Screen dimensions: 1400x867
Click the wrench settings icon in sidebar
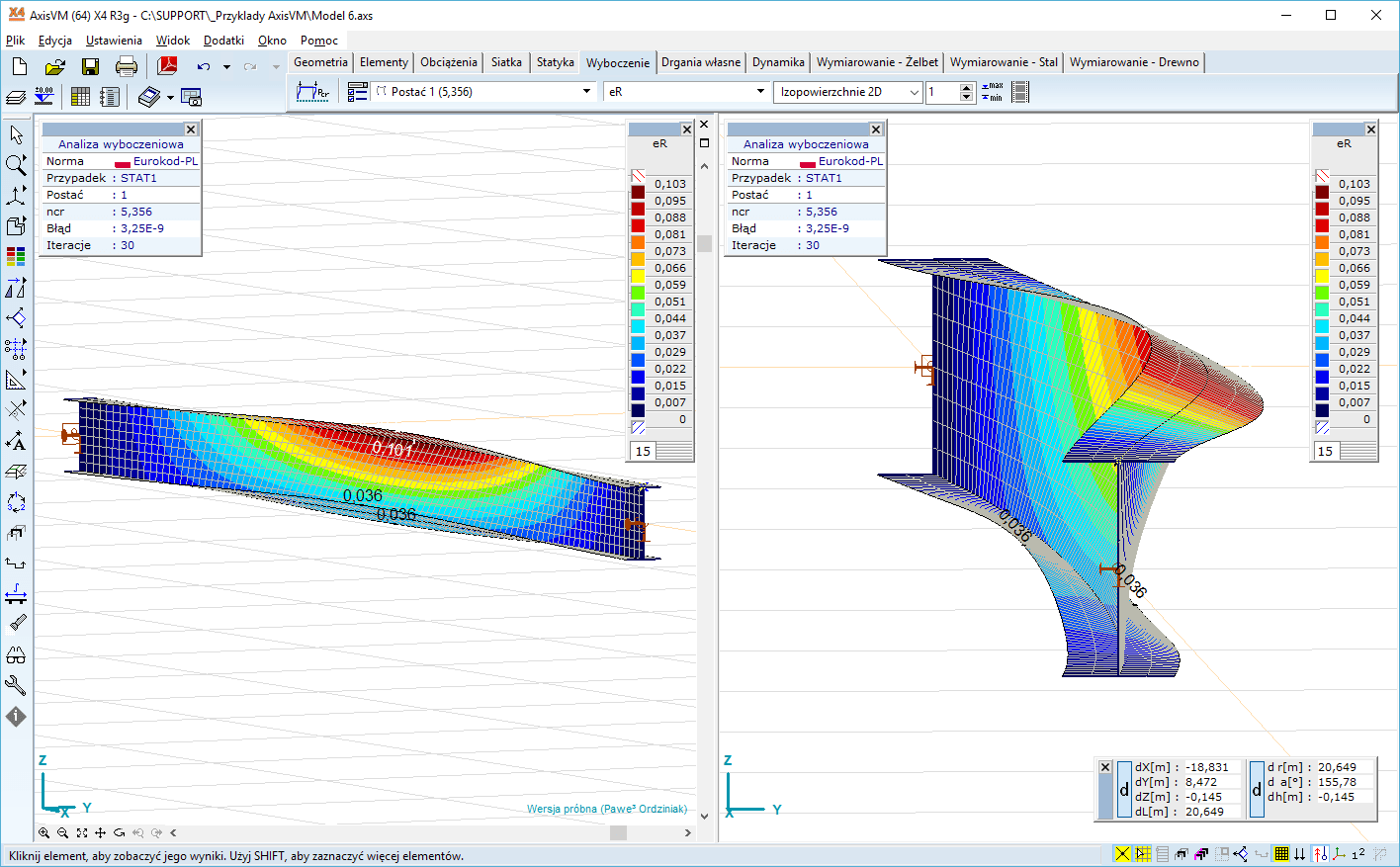click(x=16, y=685)
